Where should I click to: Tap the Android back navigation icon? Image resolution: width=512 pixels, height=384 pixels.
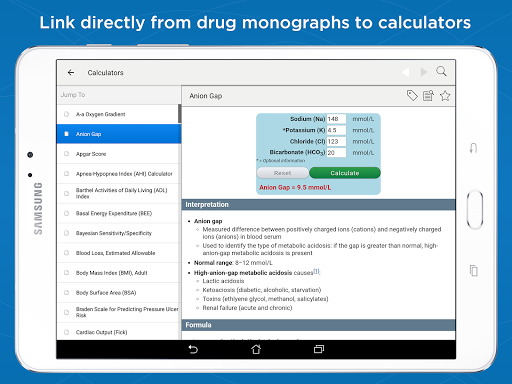(193, 349)
